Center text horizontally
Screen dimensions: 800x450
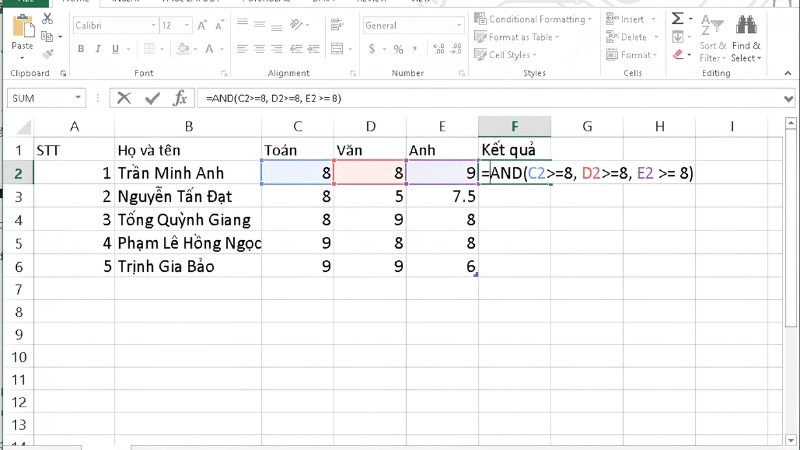260,49
